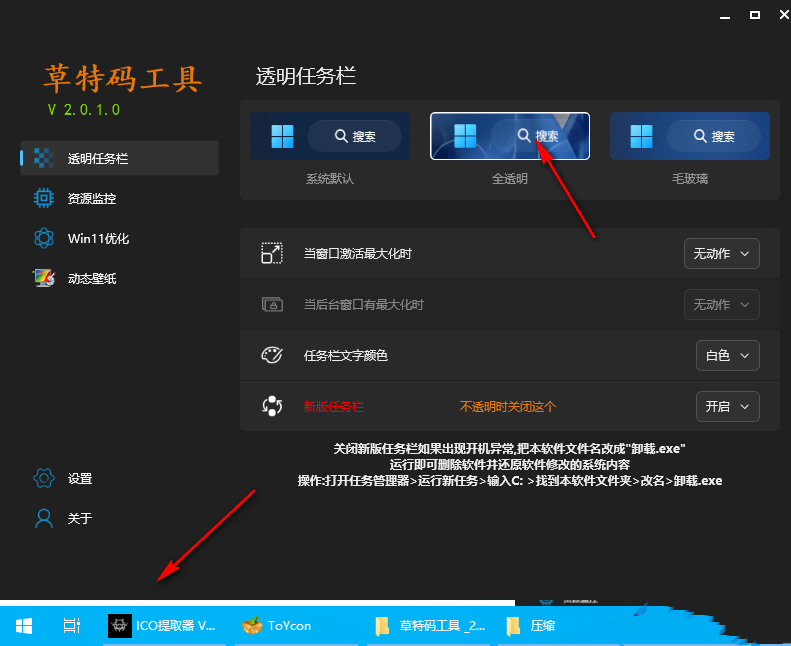
Task: Click the orange 不透明时关闭这个 hint text
Action: [507, 406]
